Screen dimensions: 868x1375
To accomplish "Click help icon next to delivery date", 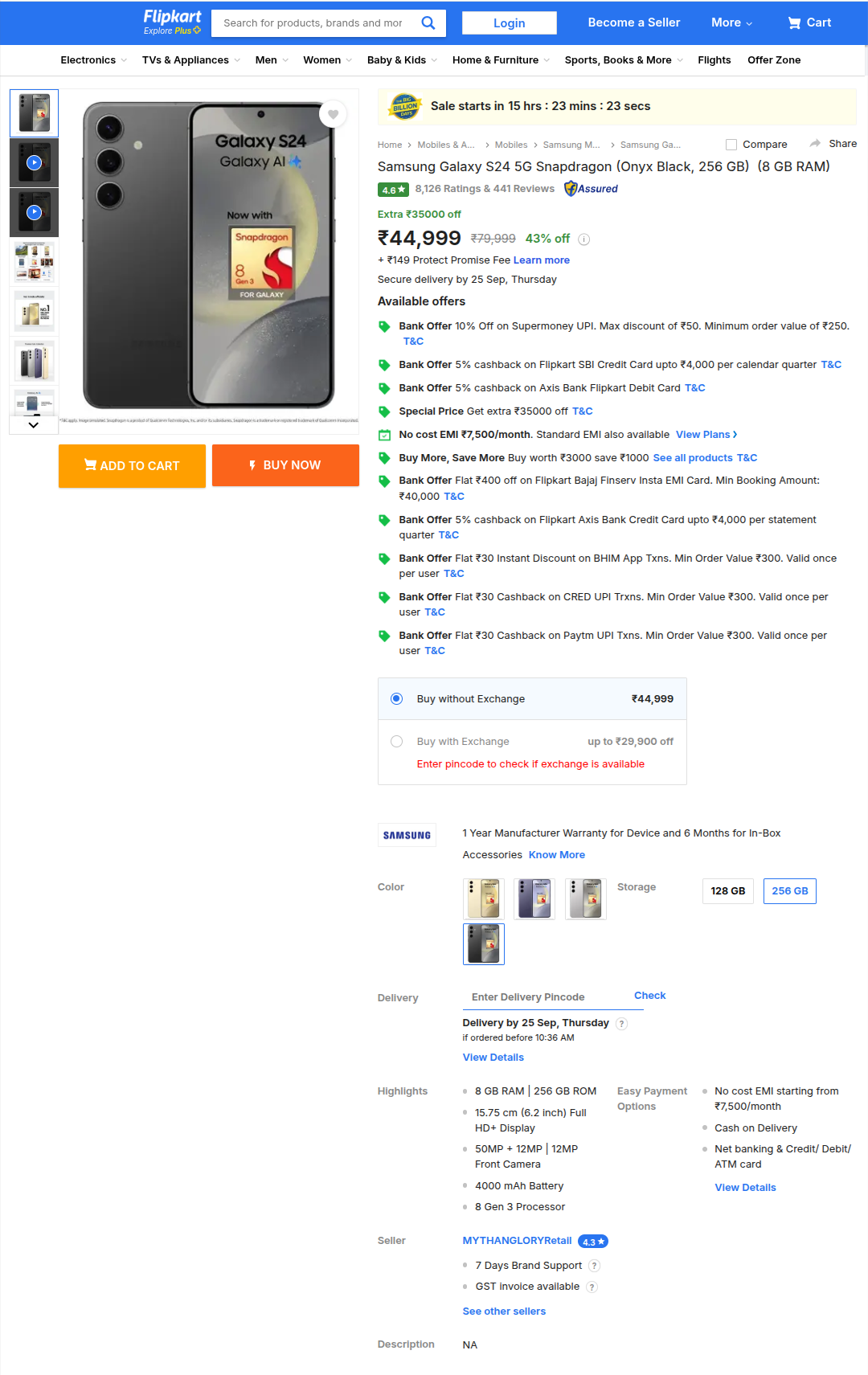I will pyautogui.click(x=621, y=1024).
